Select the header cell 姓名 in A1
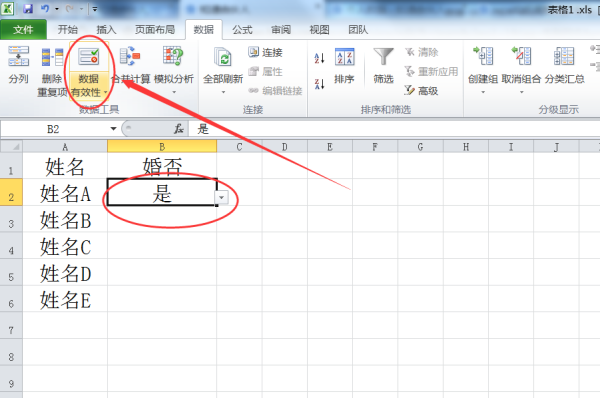Viewport: 600px width, 398px height. tap(65, 166)
